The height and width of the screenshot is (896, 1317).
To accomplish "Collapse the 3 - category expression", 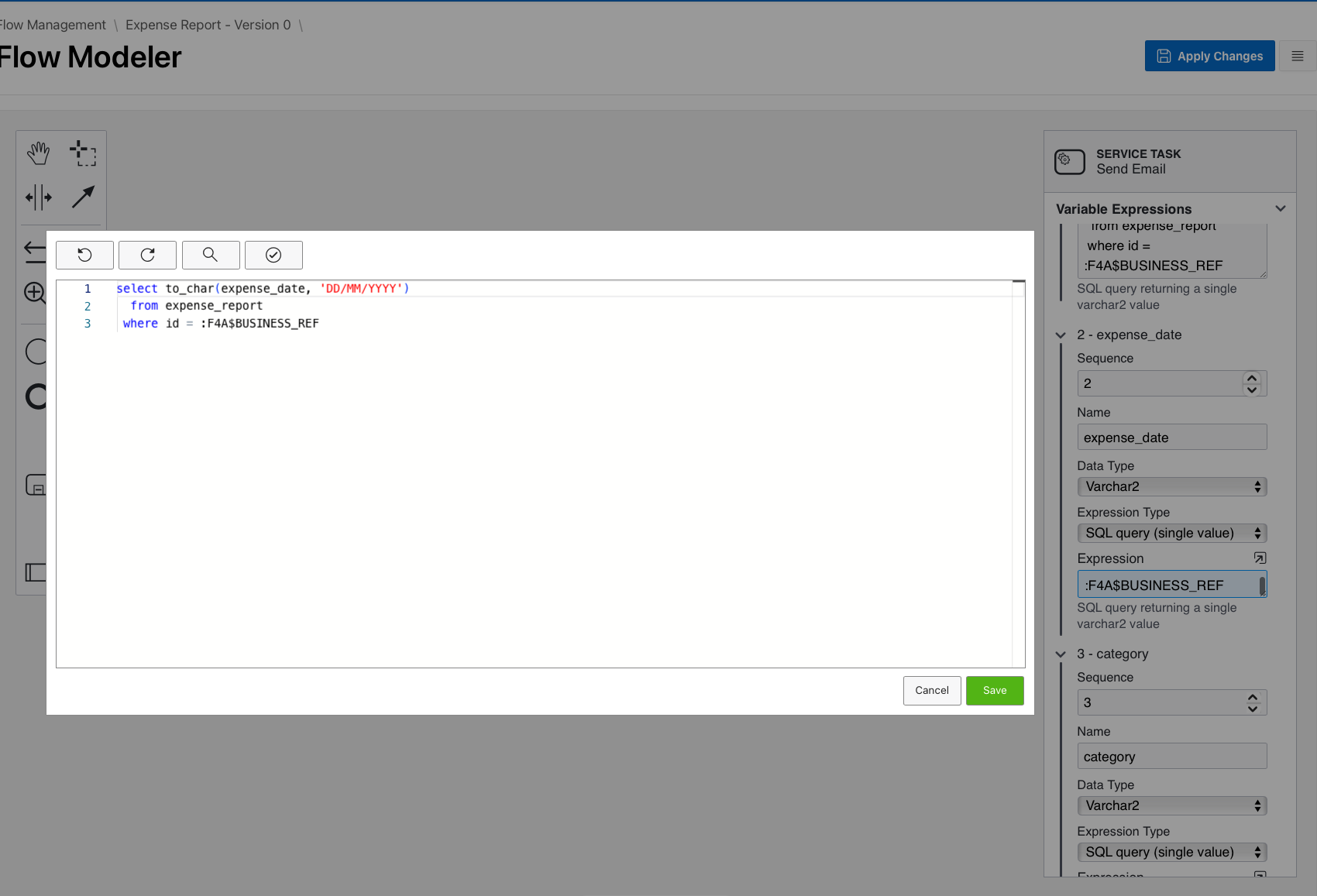I will (1061, 654).
